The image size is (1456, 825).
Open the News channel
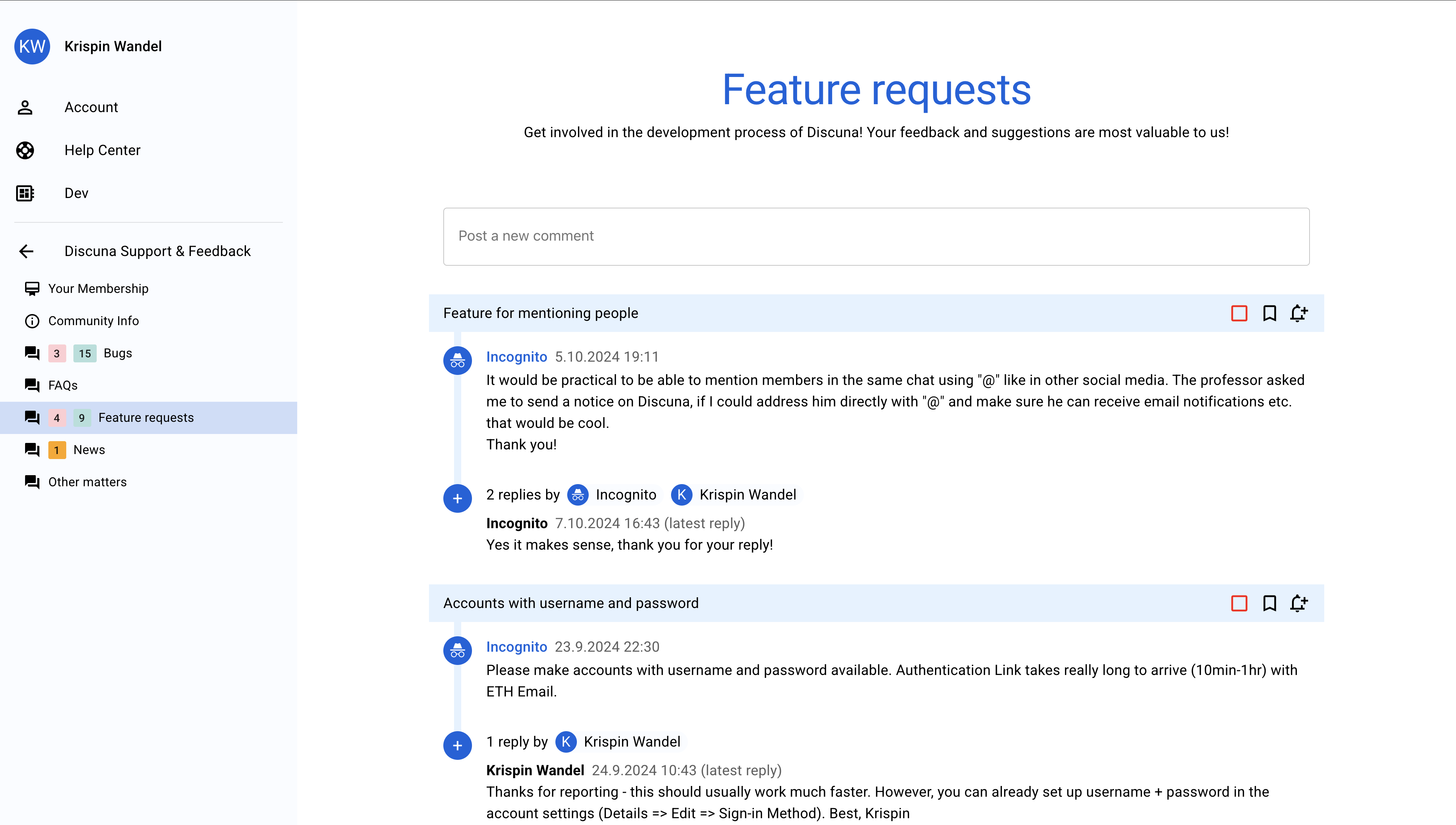(x=89, y=450)
